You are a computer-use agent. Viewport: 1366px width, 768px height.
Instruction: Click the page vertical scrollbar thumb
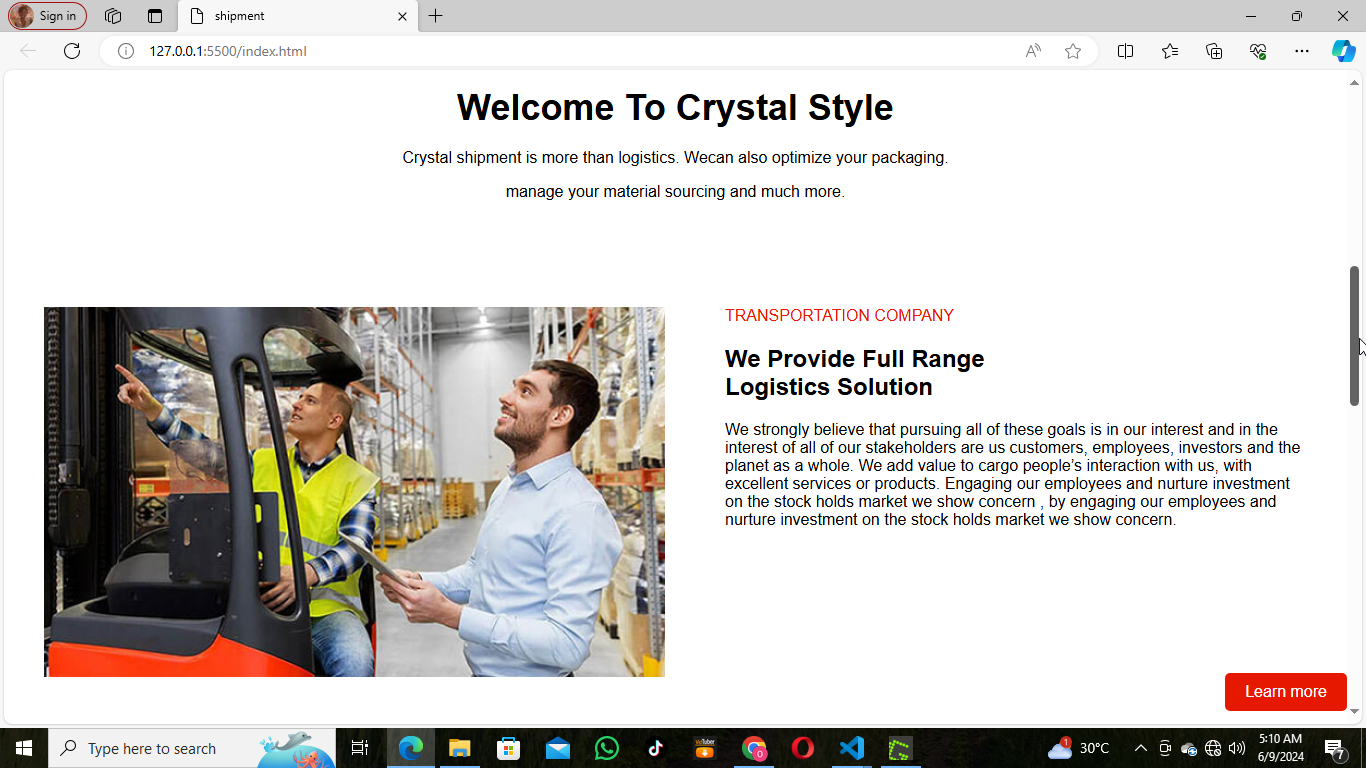coord(1355,335)
